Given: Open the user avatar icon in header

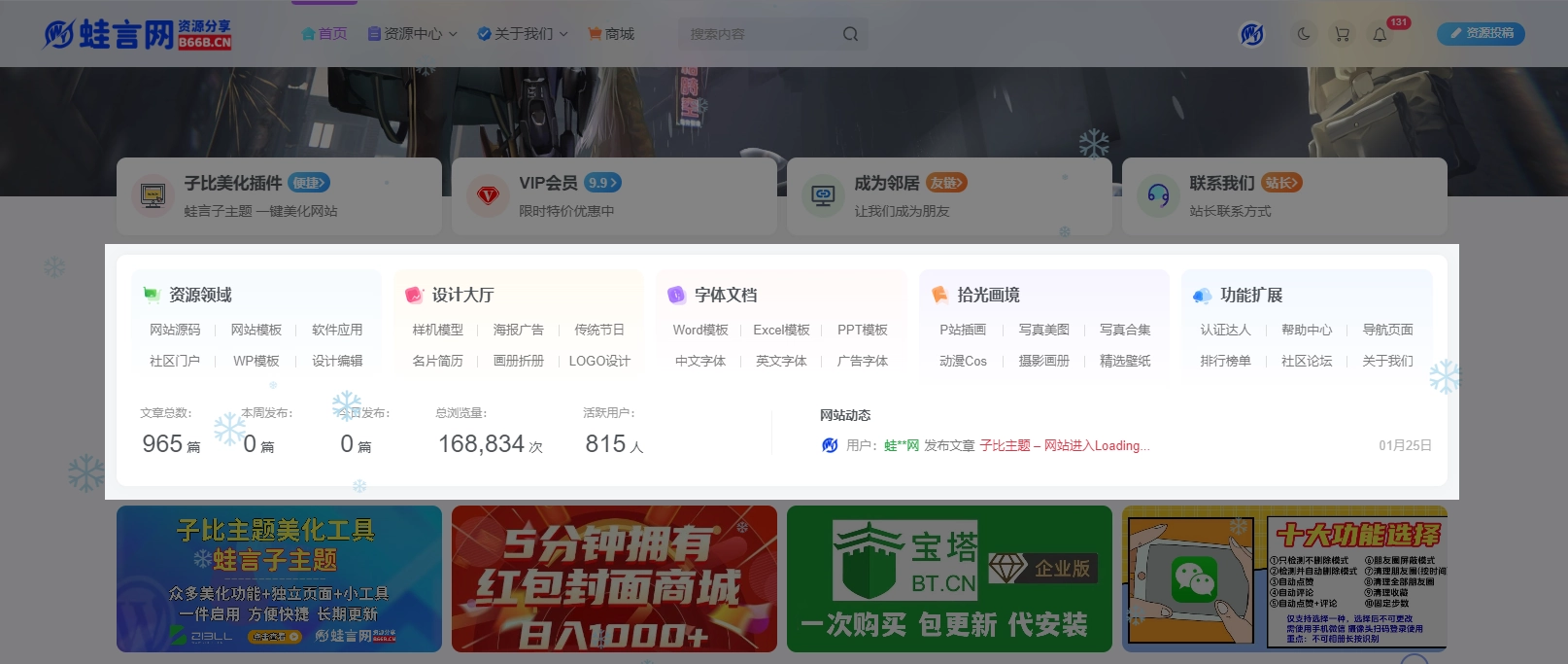Looking at the screenshot, I should [x=1252, y=34].
